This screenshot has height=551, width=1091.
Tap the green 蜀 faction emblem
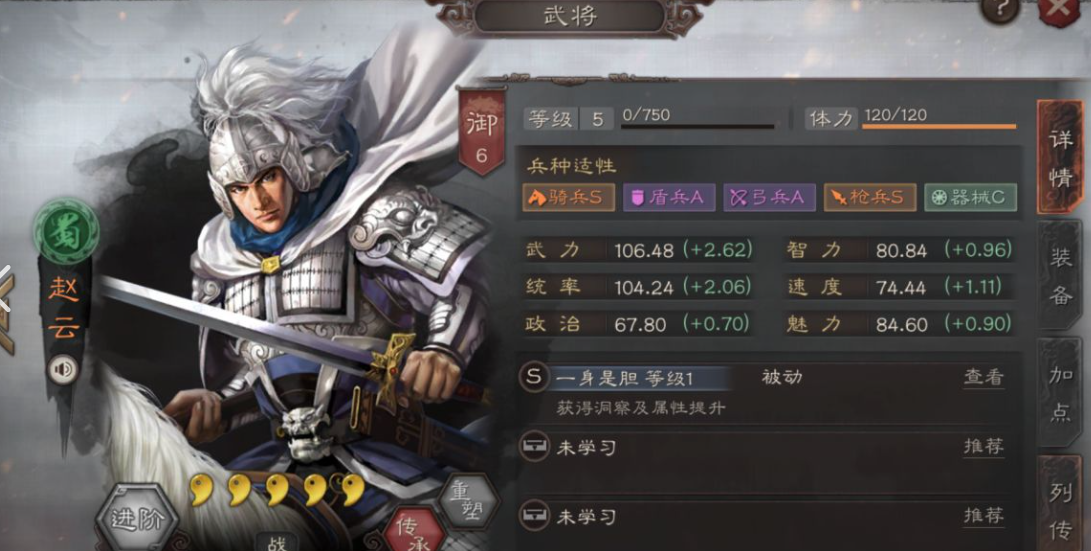[x=66, y=232]
